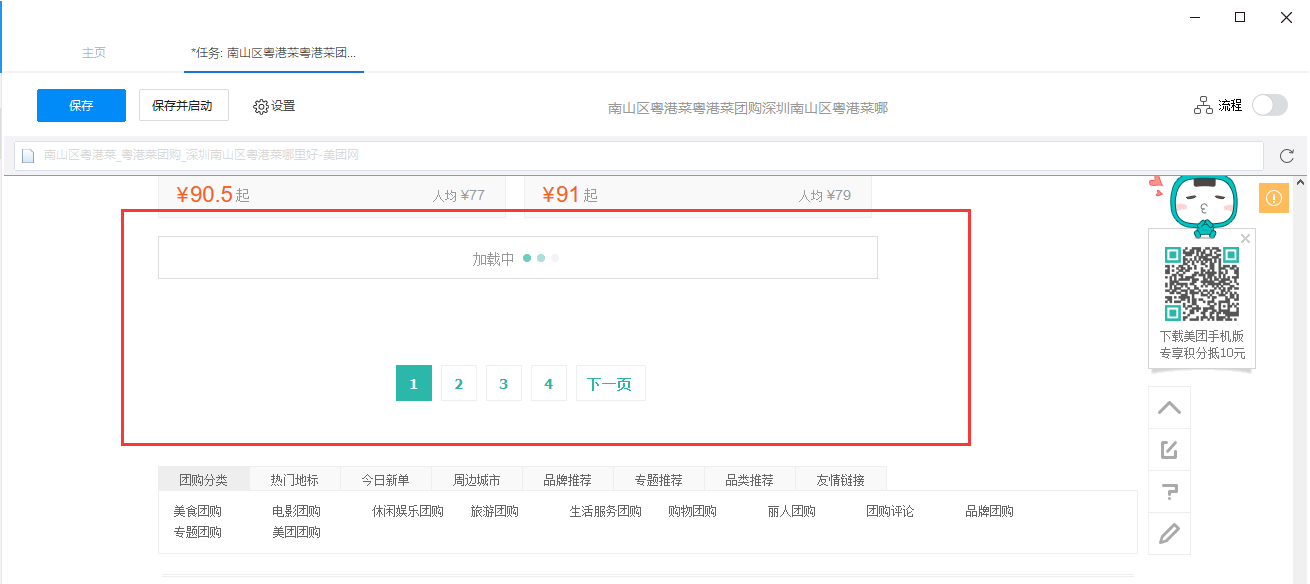Click the 流程 flowchart icon
This screenshot has height=584, width=1310.
coord(1203,105)
